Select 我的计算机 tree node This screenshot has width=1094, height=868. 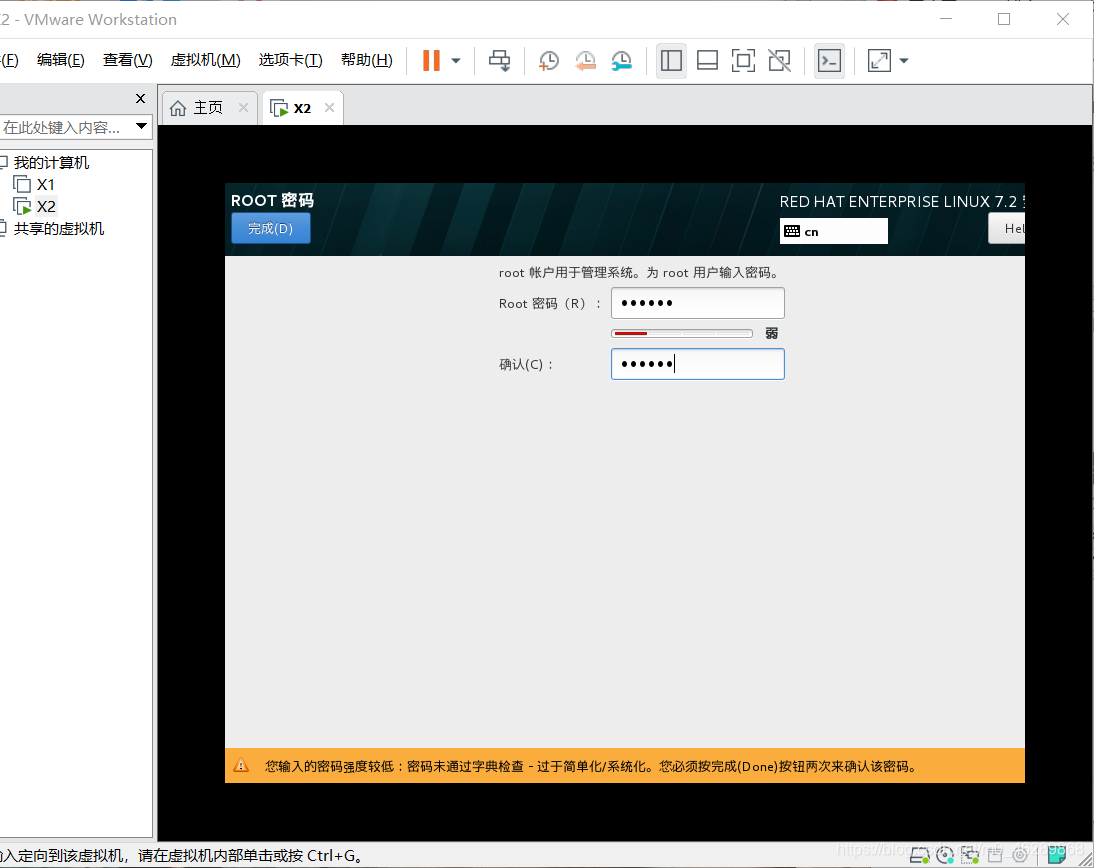(x=52, y=163)
